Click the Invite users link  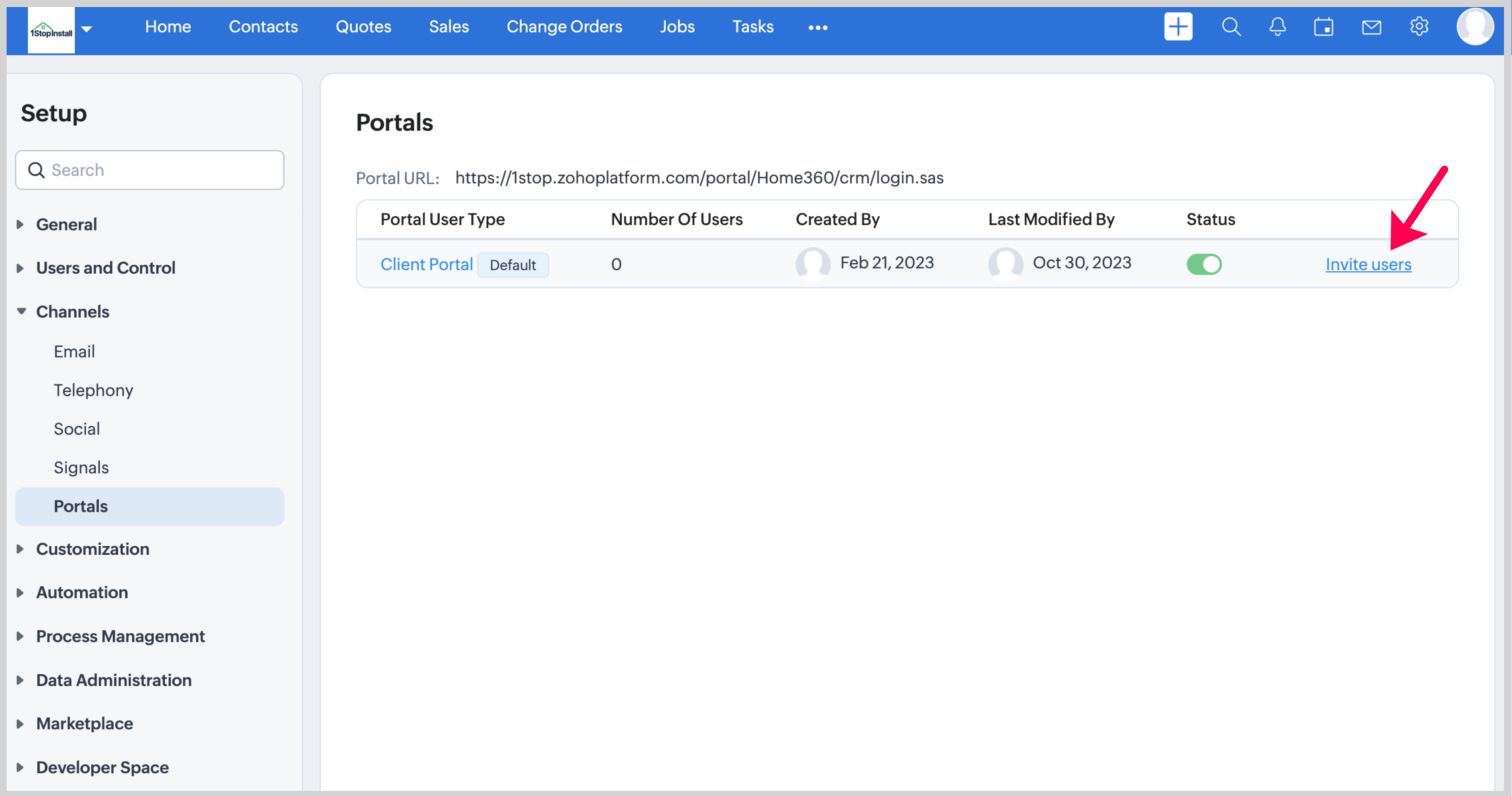(x=1367, y=265)
